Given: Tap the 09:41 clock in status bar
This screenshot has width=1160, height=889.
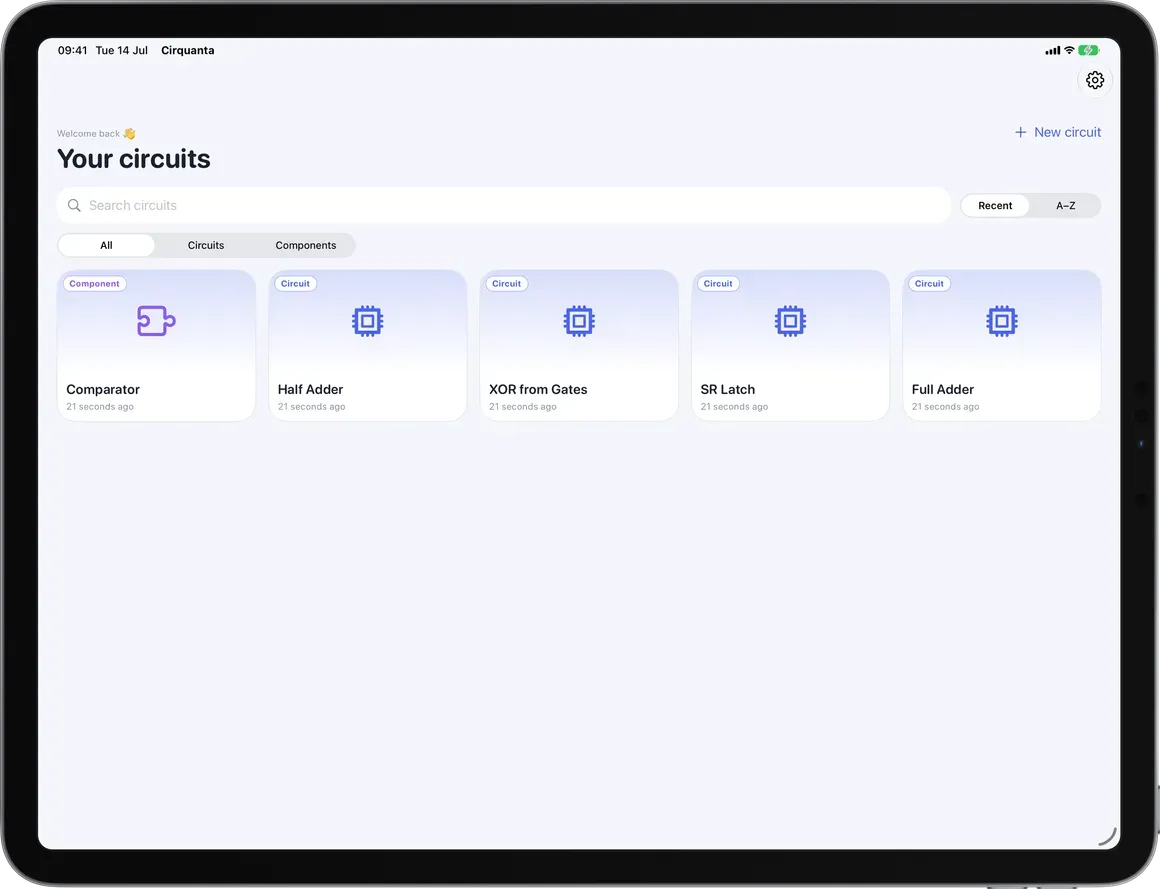Looking at the screenshot, I should [72, 50].
